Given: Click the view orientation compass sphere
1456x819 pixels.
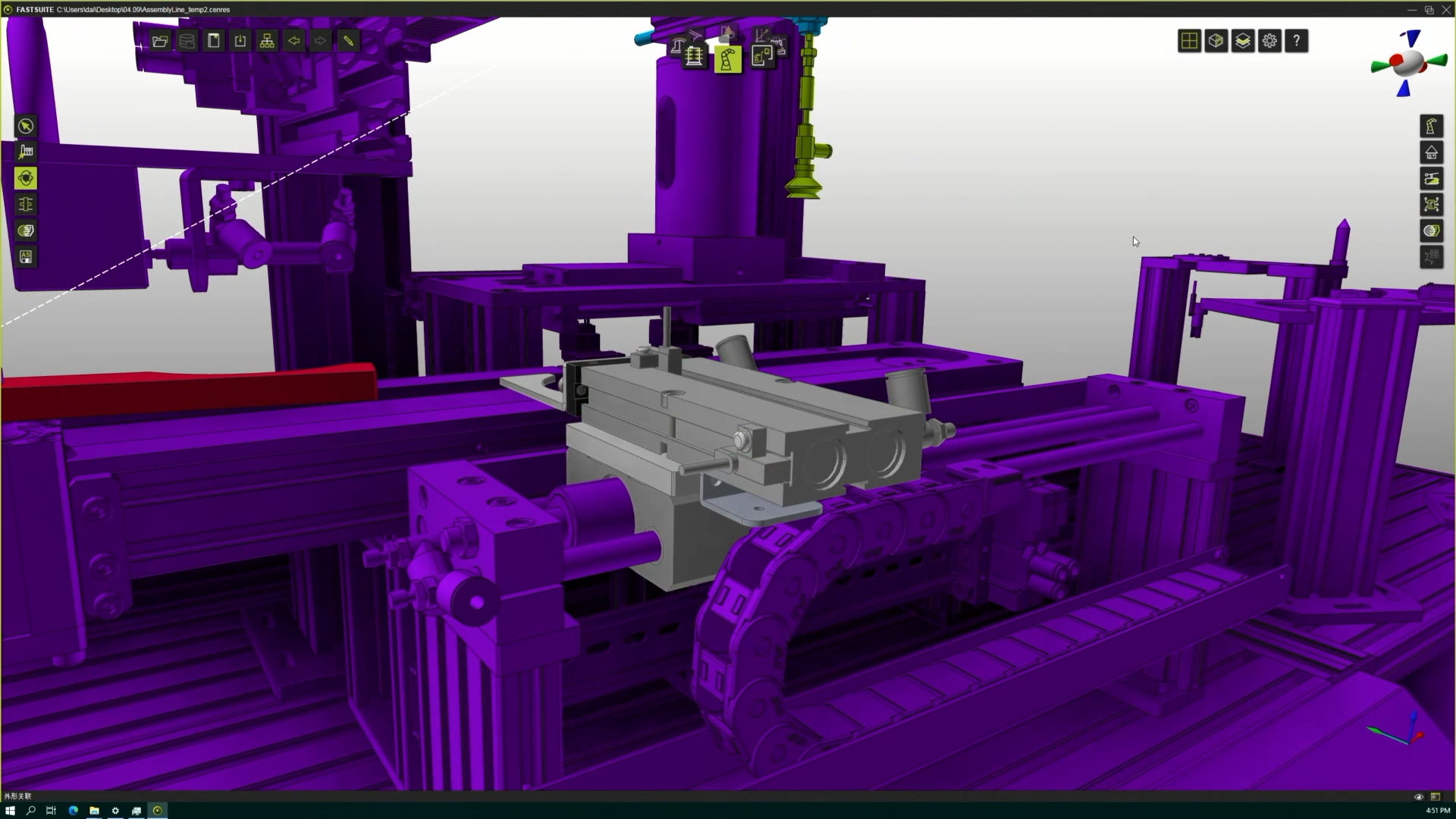Looking at the screenshot, I should click(x=1409, y=64).
